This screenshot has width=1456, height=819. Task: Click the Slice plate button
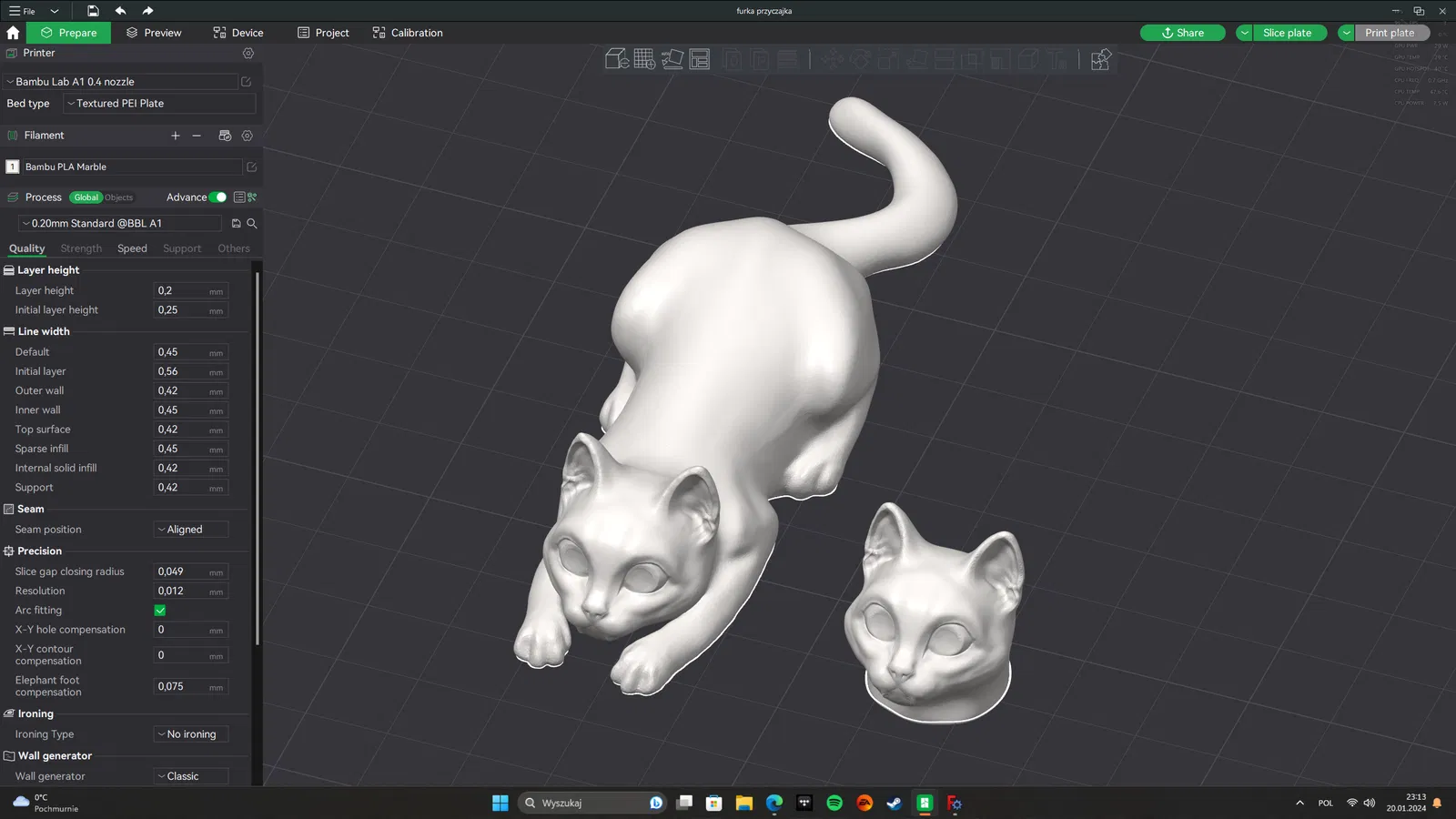(1287, 33)
